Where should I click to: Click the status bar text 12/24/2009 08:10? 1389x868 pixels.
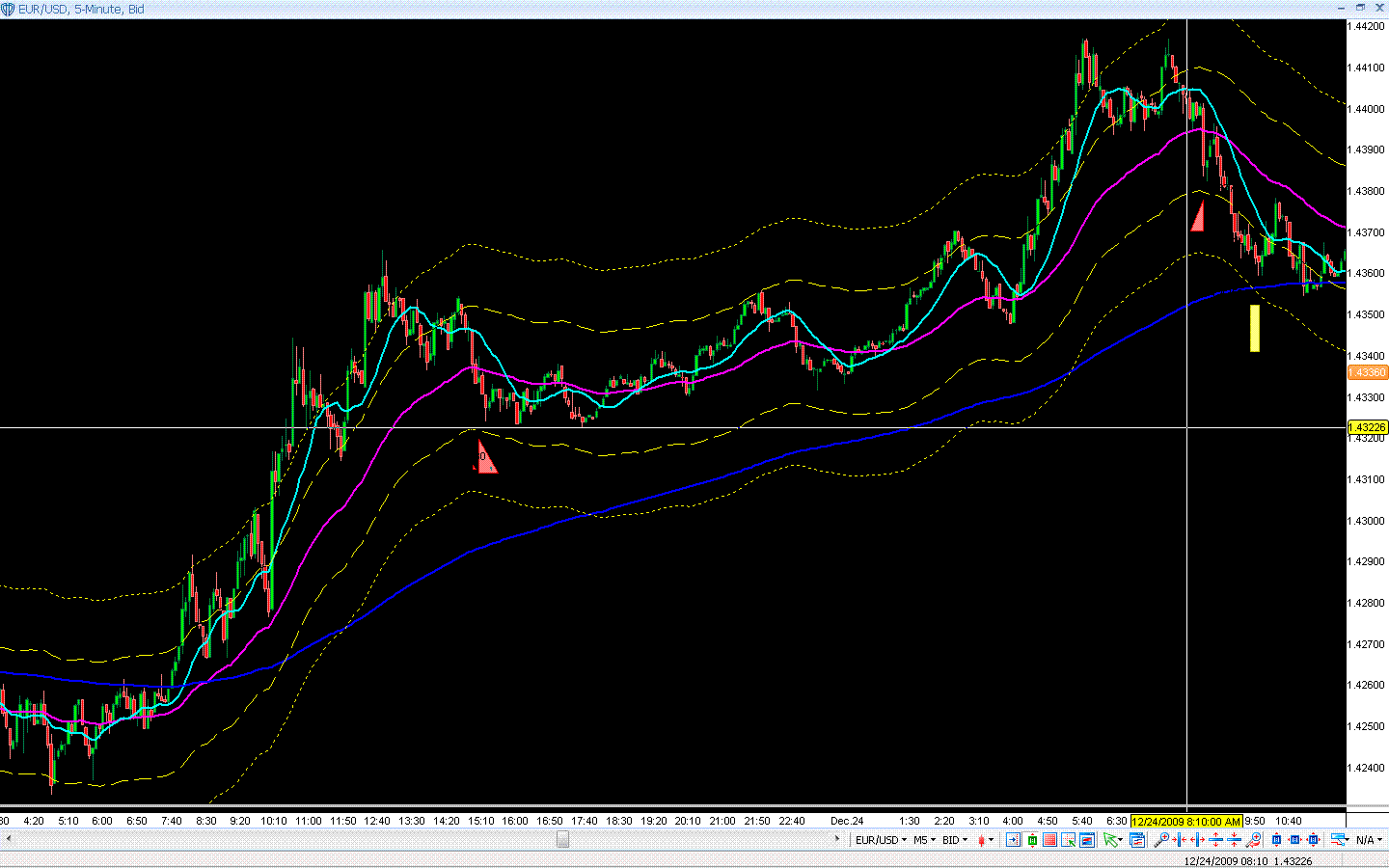click(x=1226, y=861)
